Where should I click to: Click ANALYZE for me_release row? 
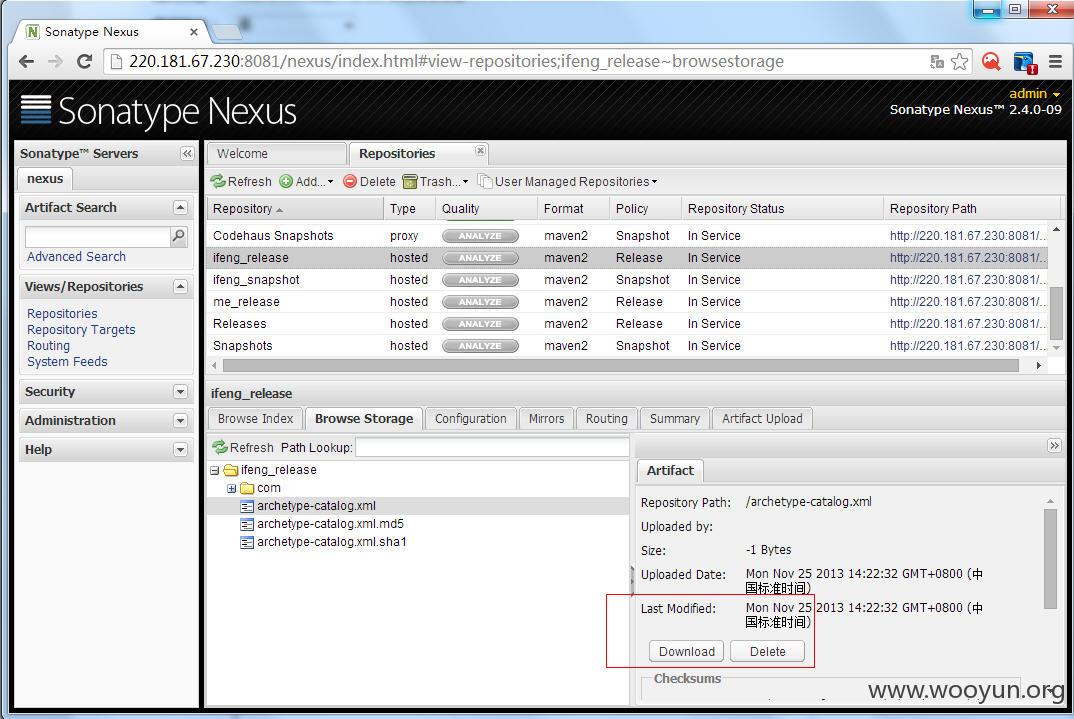(x=480, y=301)
